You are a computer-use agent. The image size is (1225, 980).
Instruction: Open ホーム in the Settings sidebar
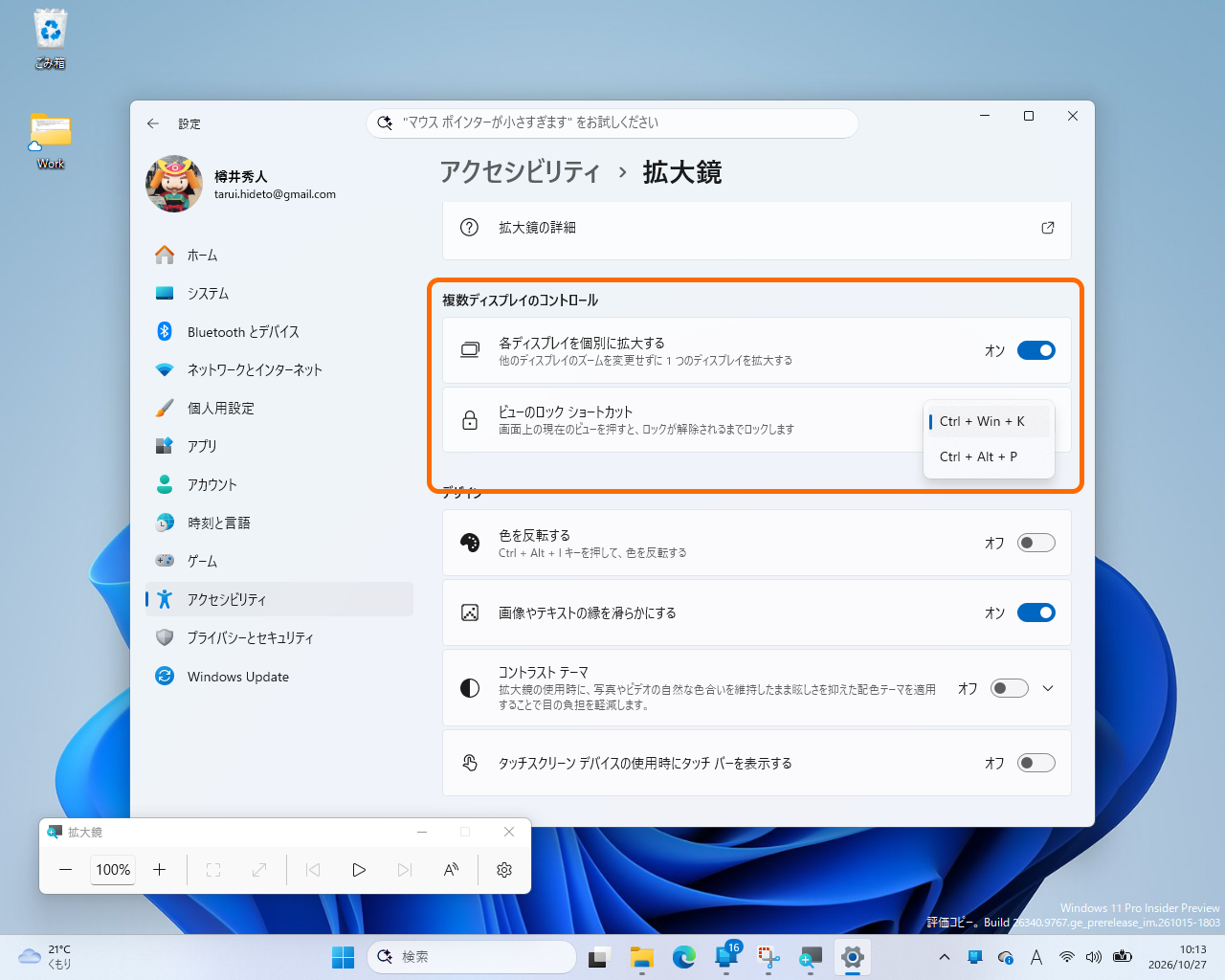(279, 256)
